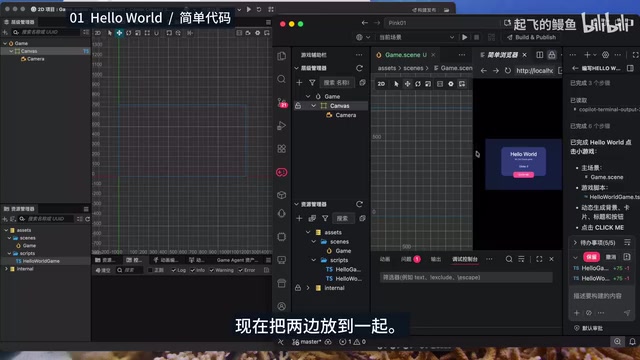The width and height of the screenshot is (640, 360).
Task: Click the send arrow in chat input
Action: [x=627, y=313]
